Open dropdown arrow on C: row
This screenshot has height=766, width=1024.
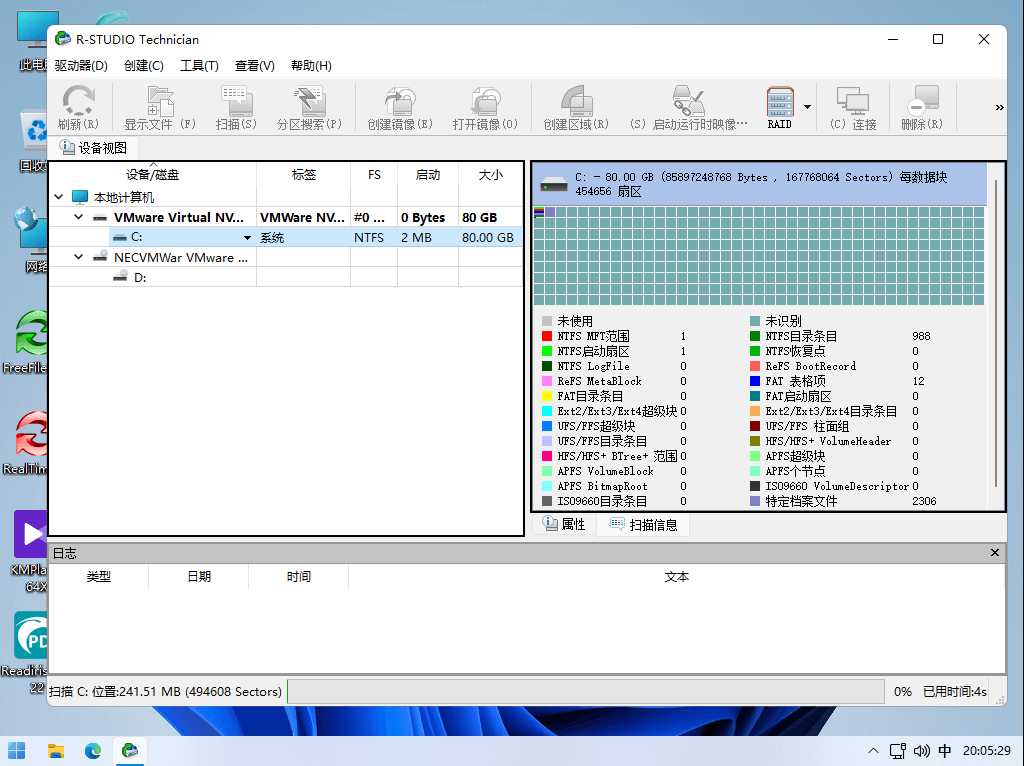coord(248,238)
